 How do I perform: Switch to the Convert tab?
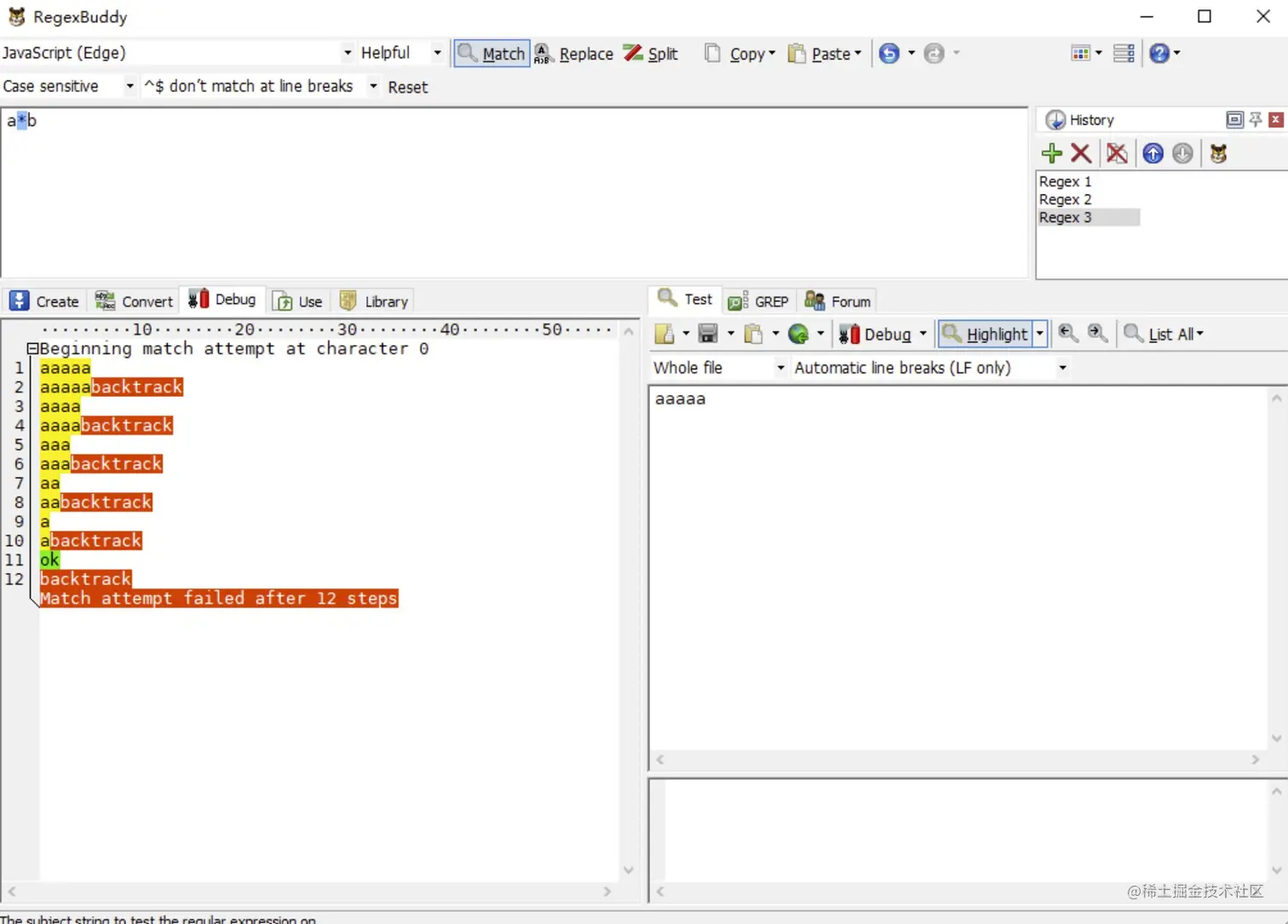click(134, 301)
